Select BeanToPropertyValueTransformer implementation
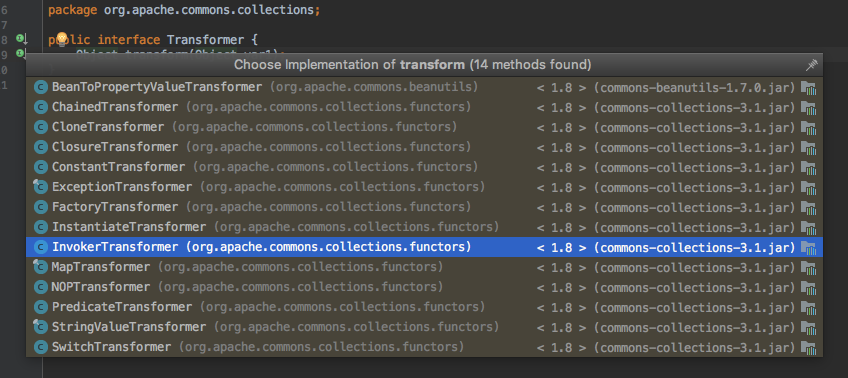Viewport: 848px width, 378px height. (425, 87)
